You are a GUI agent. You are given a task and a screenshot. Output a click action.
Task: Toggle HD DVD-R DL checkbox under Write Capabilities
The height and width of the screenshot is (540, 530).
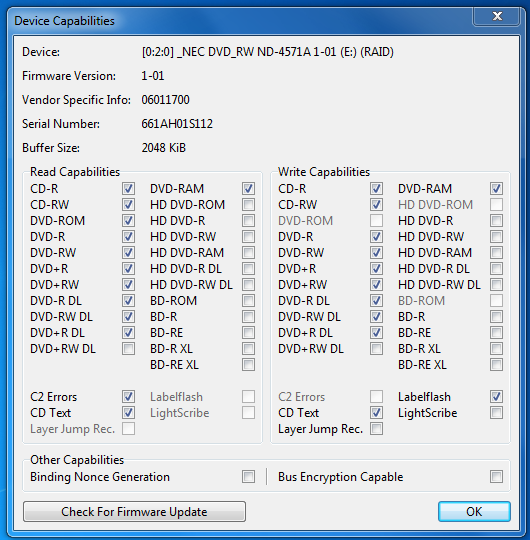point(496,269)
